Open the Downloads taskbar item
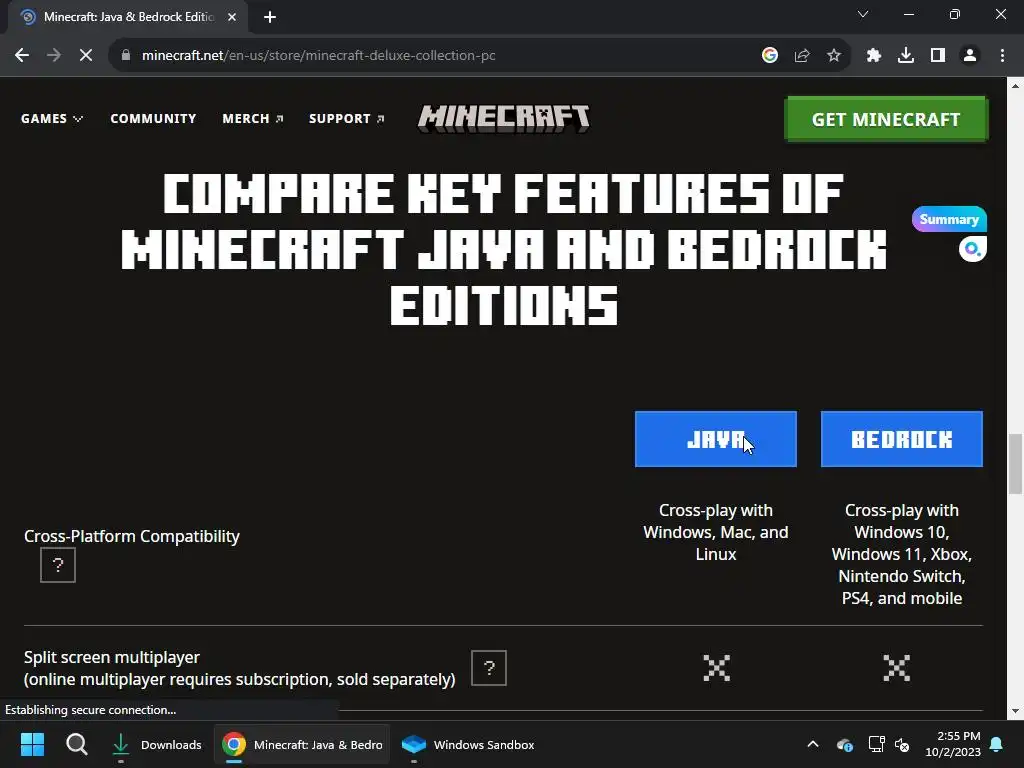Viewport: 1024px width, 768px height. (157, 744)
